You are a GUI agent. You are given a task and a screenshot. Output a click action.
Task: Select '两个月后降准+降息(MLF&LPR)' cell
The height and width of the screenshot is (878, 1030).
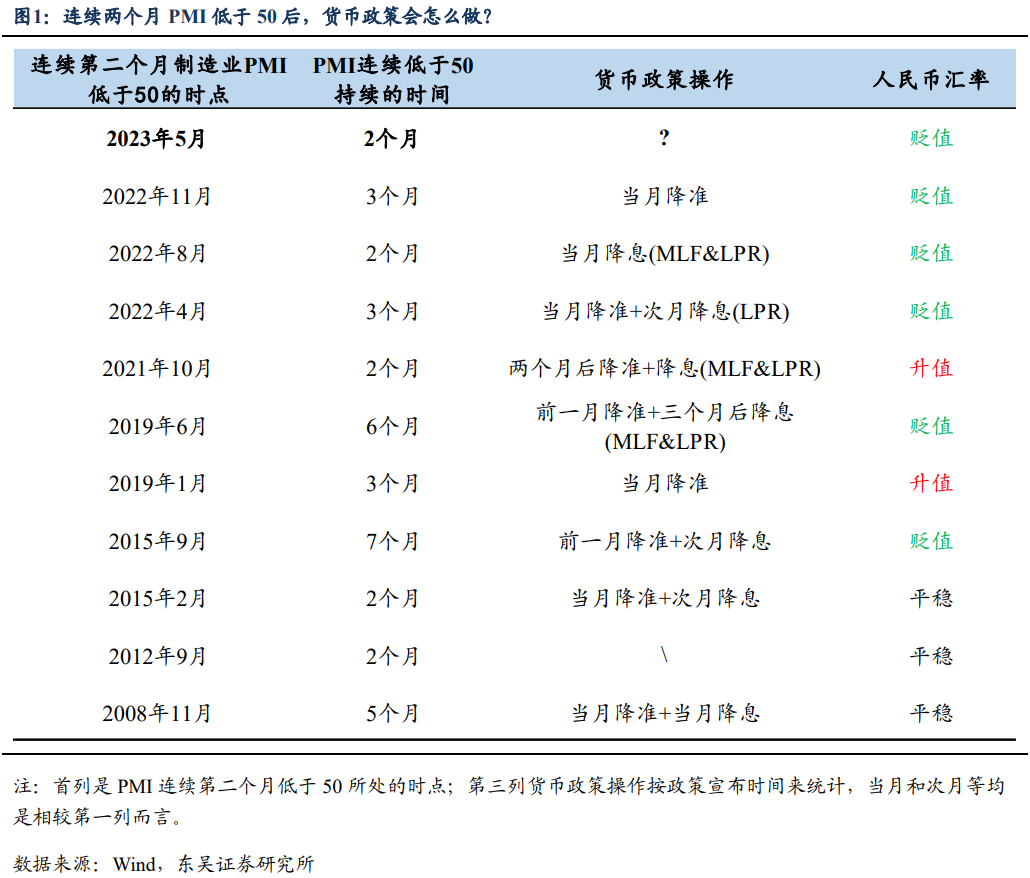point(664,369)
